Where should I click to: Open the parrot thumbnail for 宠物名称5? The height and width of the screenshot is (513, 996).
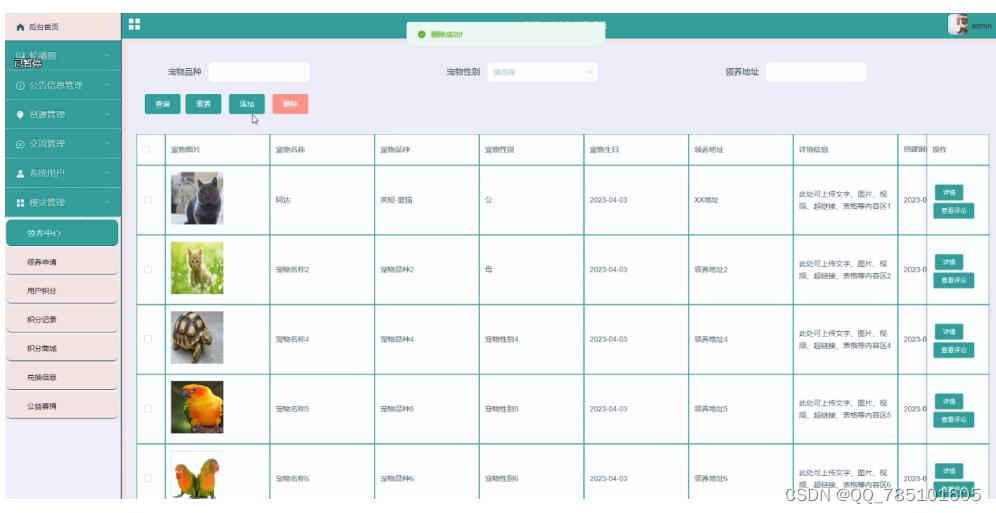[197, 407]
